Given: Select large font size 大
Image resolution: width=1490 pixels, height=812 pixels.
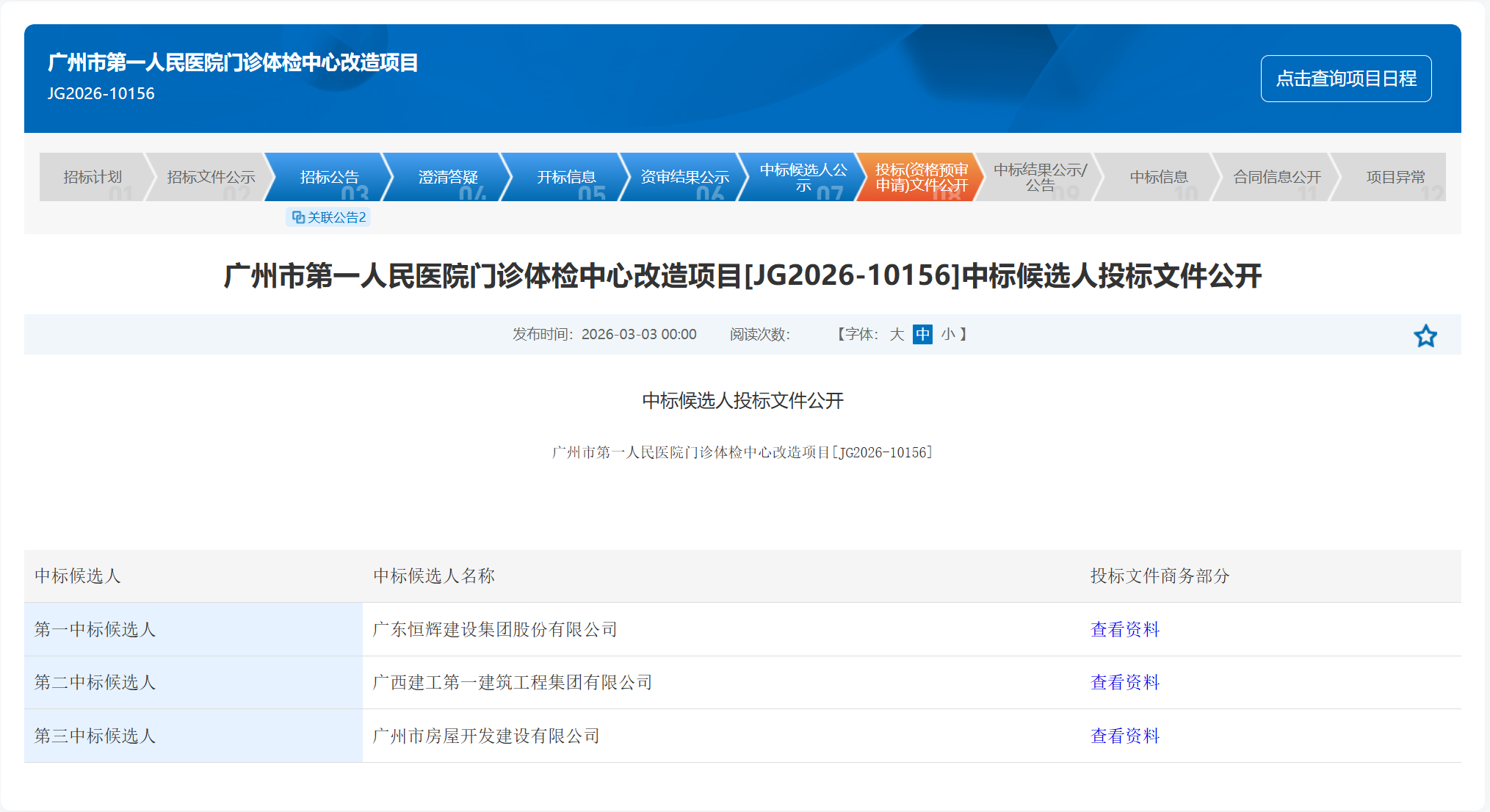Looking at the screenshot, I should click(897, 335).
